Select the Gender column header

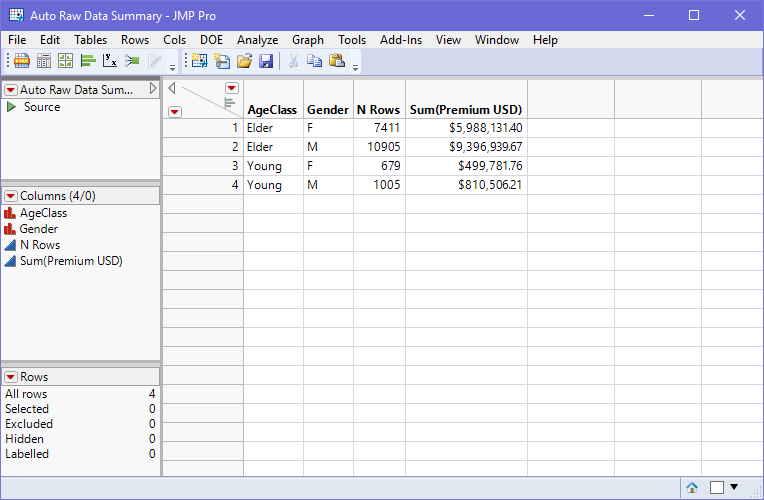pos(328,99)
